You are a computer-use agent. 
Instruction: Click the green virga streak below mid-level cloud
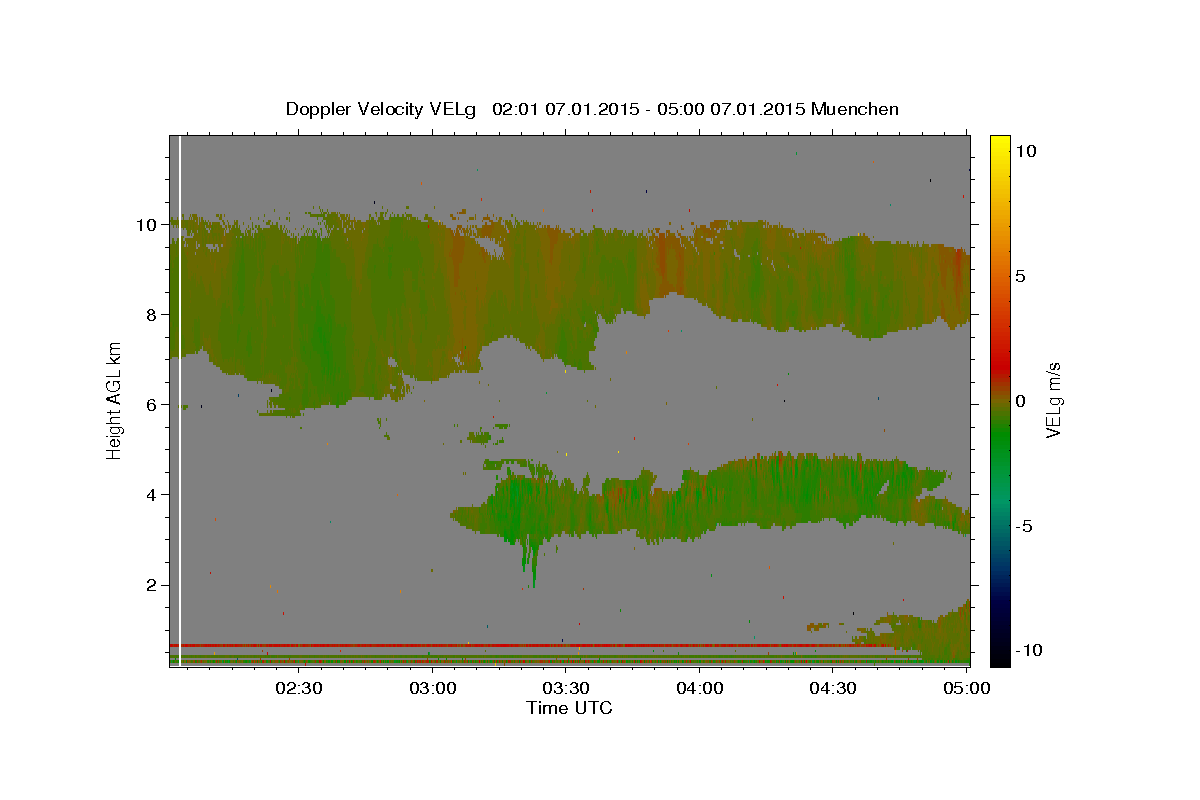(533, 565)
